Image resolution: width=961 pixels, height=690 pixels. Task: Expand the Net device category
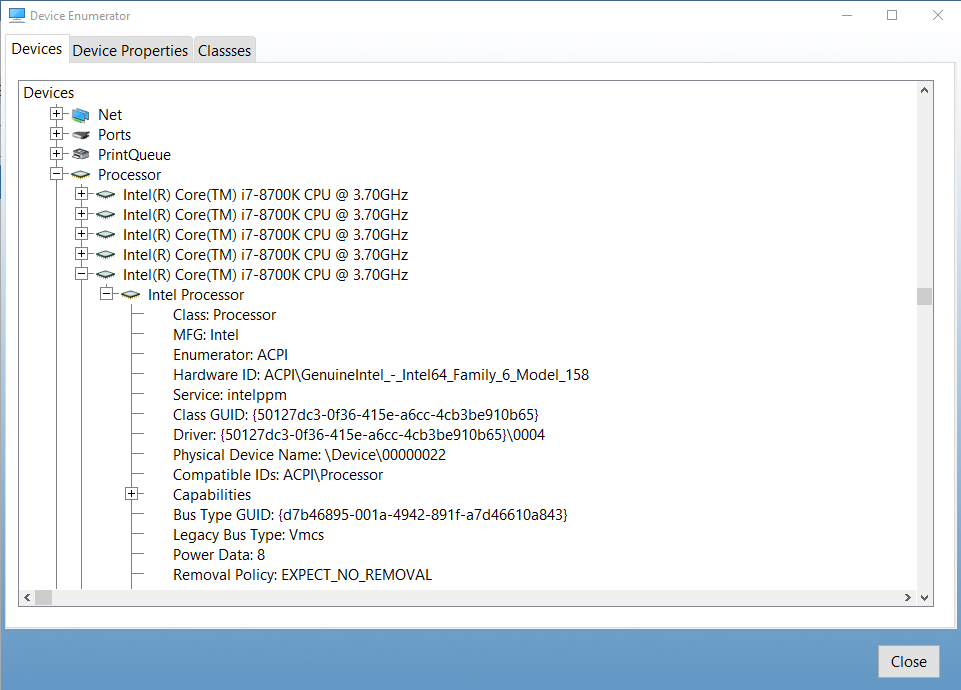click(x=57, y=114)
